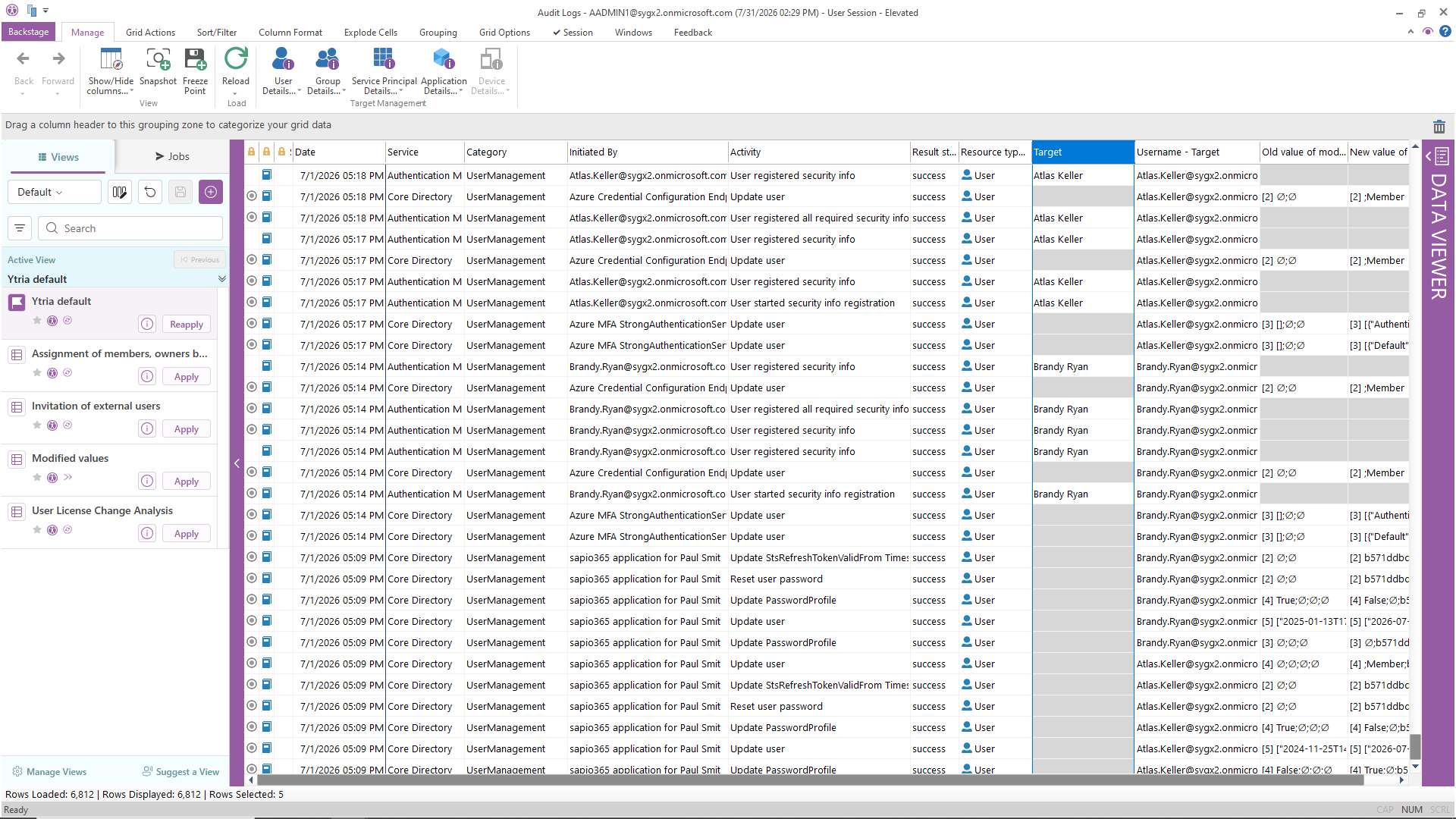Switch to the Explode Cells tab
The image size is (1456, 819).
point(371,33)
